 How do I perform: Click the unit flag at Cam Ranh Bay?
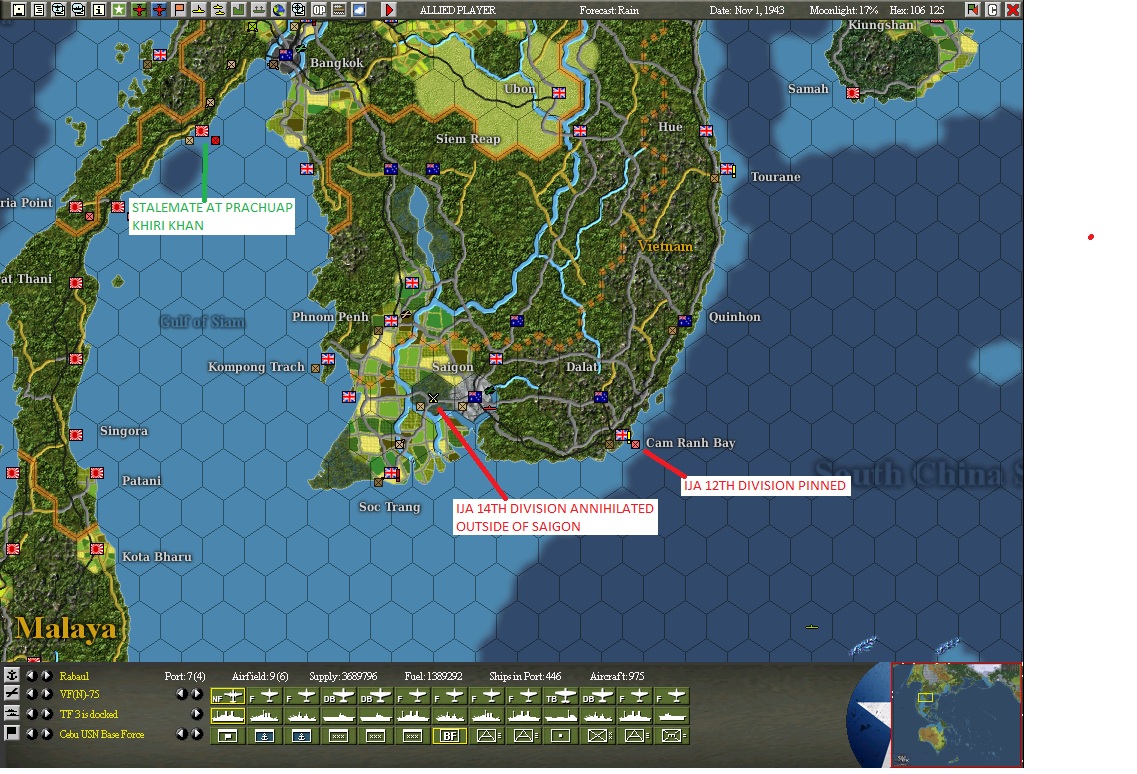click(622, 435)
